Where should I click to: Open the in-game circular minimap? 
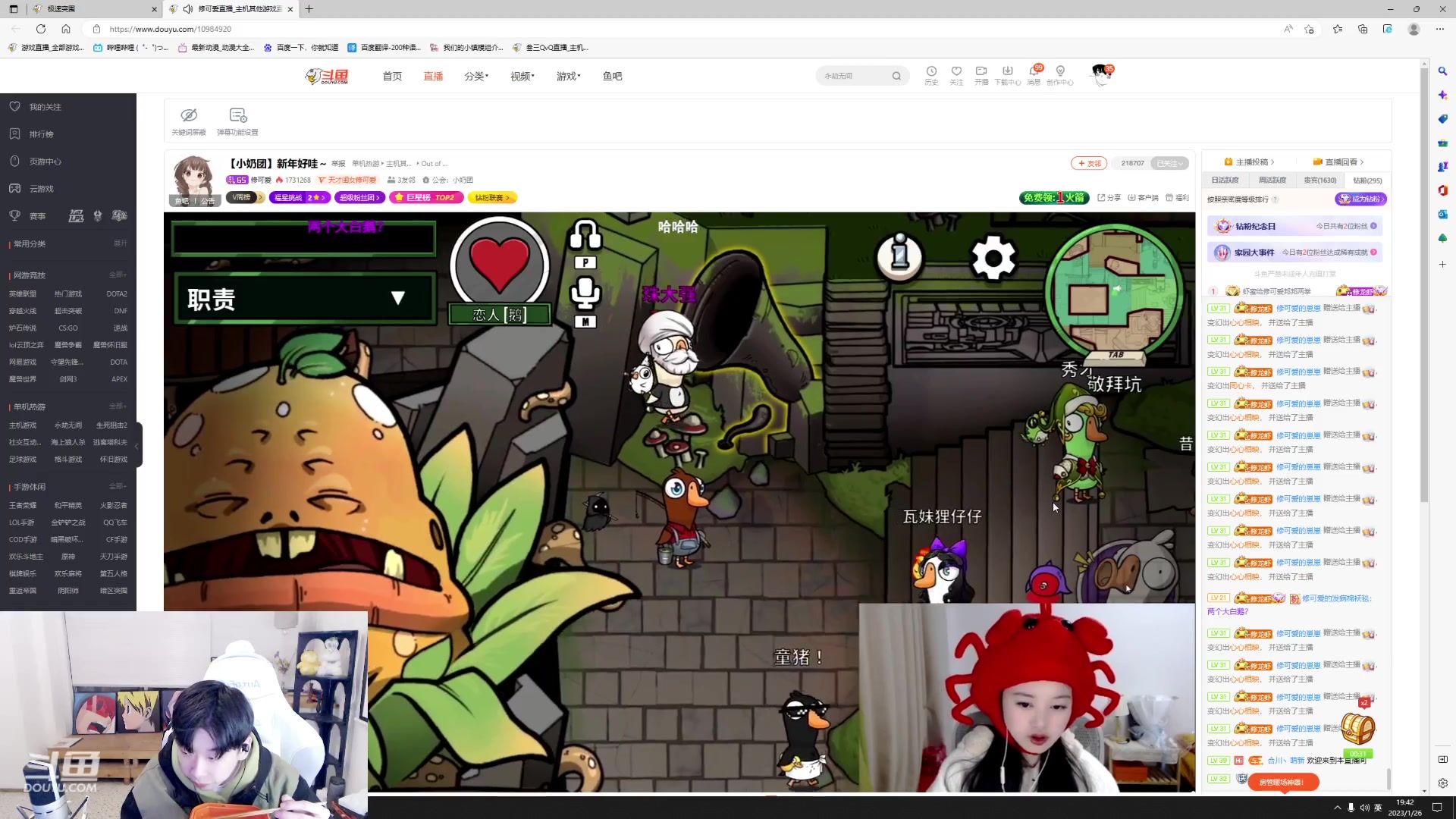(1113, 292)
